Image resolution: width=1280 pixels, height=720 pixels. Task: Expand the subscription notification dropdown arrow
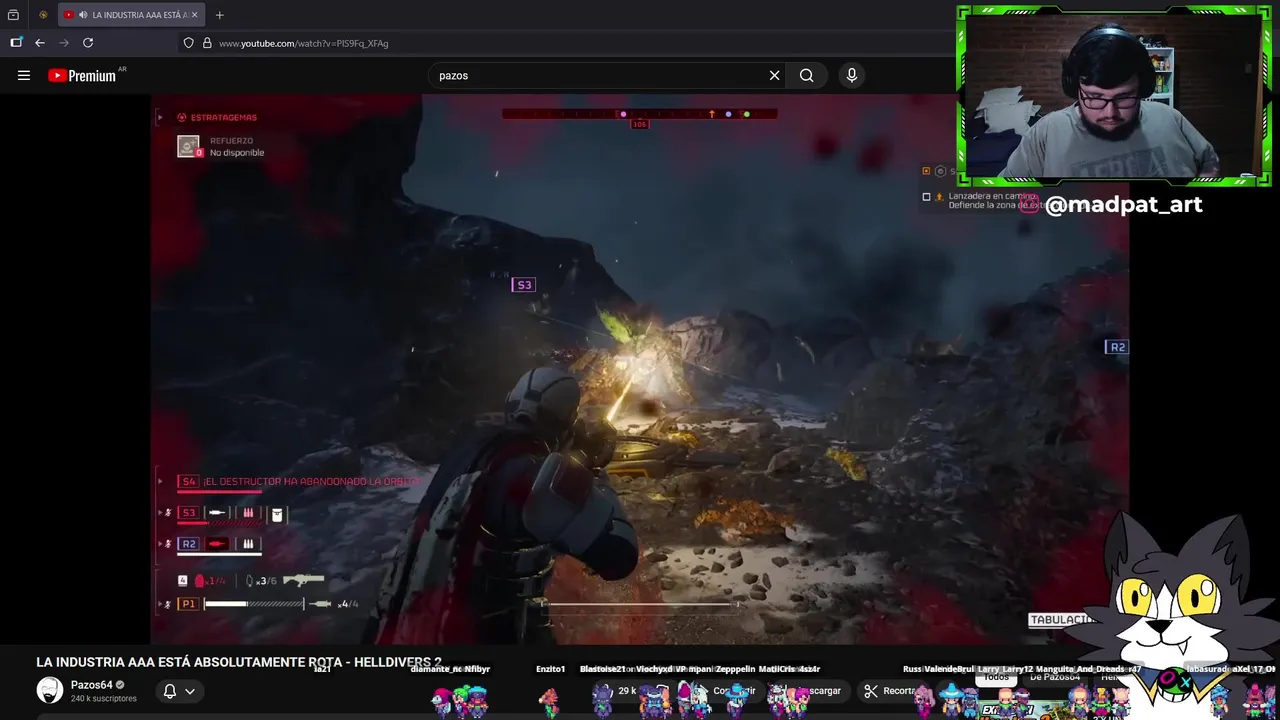pos(190,691)
